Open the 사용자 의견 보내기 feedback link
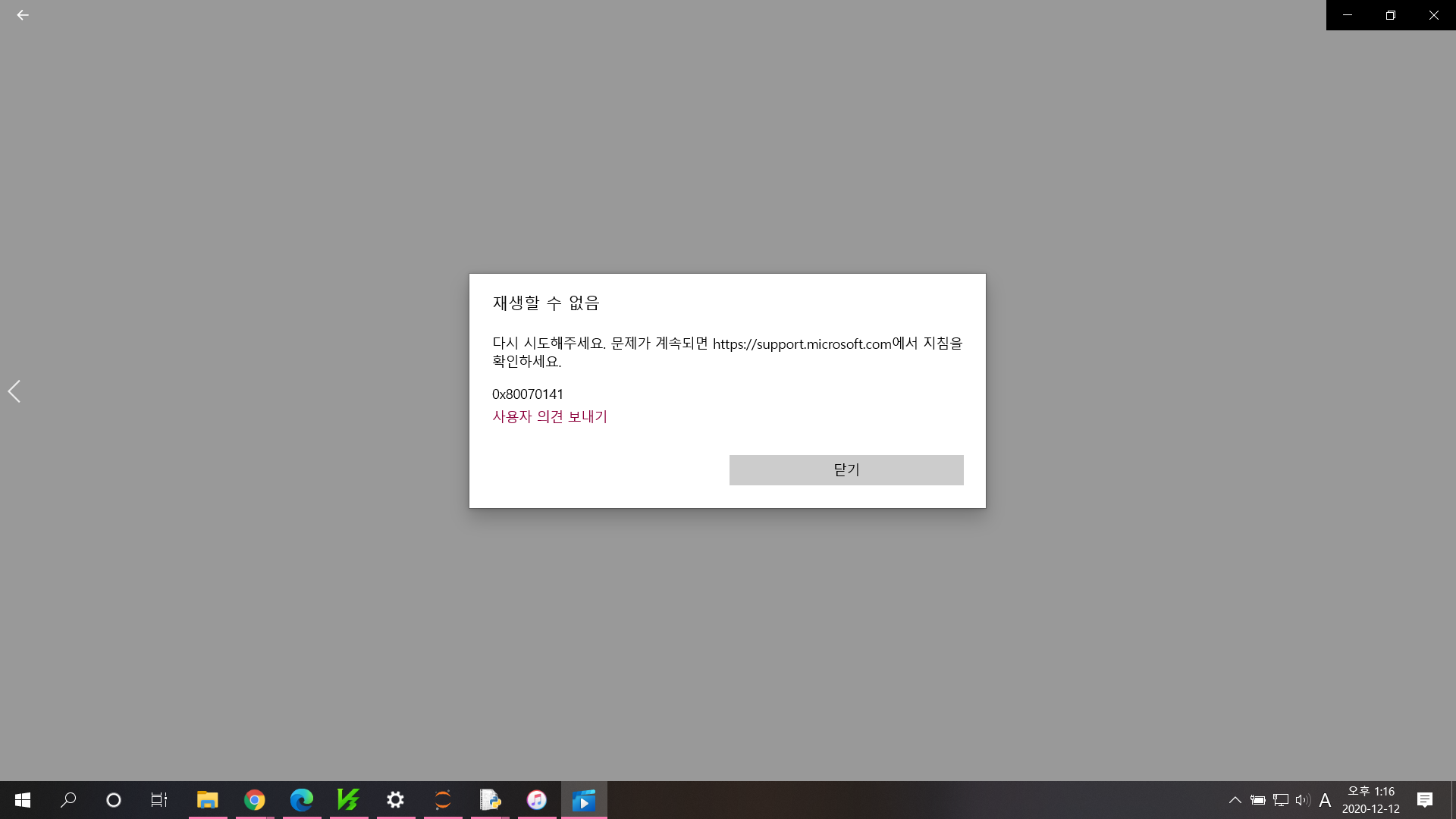 [550, 416]
